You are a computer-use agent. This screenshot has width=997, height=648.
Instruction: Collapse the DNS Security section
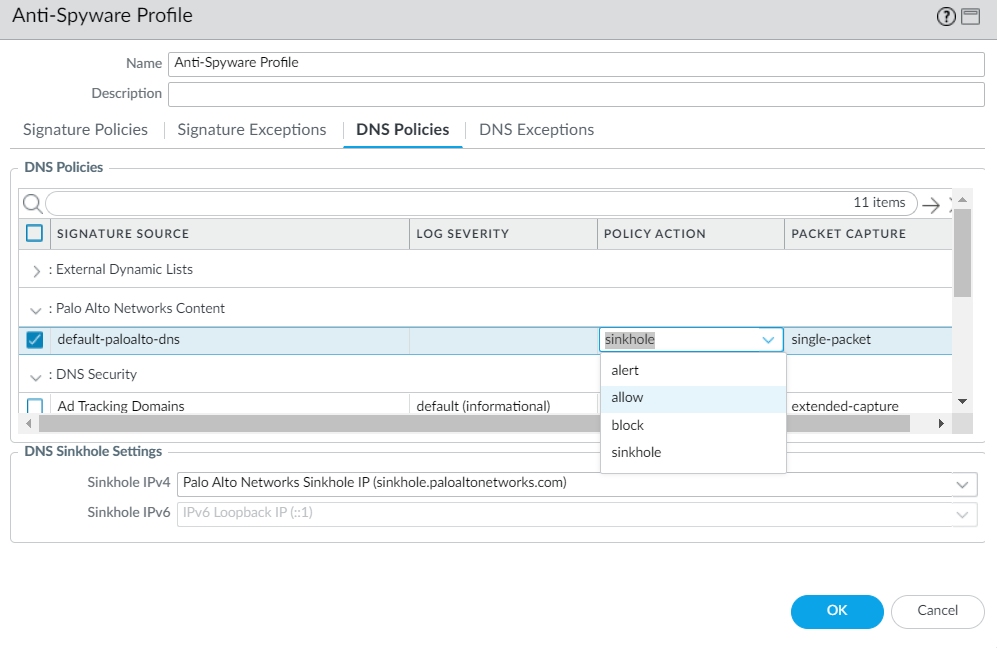click(x=36, y=374)
